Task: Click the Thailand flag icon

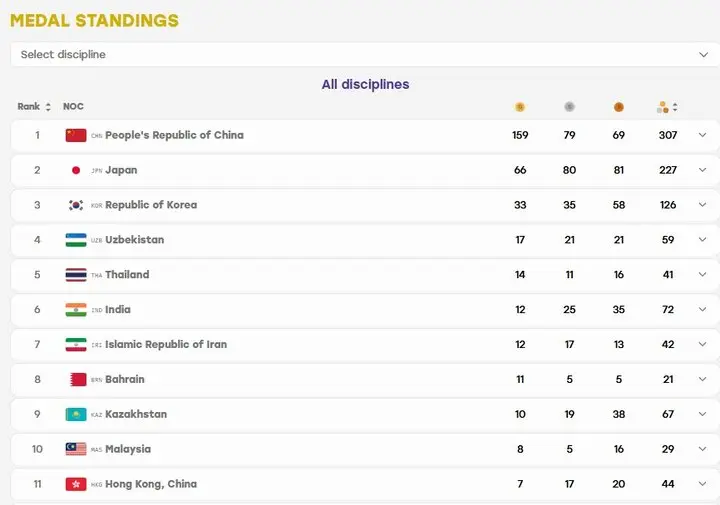Action: click(x=76, y=275)
